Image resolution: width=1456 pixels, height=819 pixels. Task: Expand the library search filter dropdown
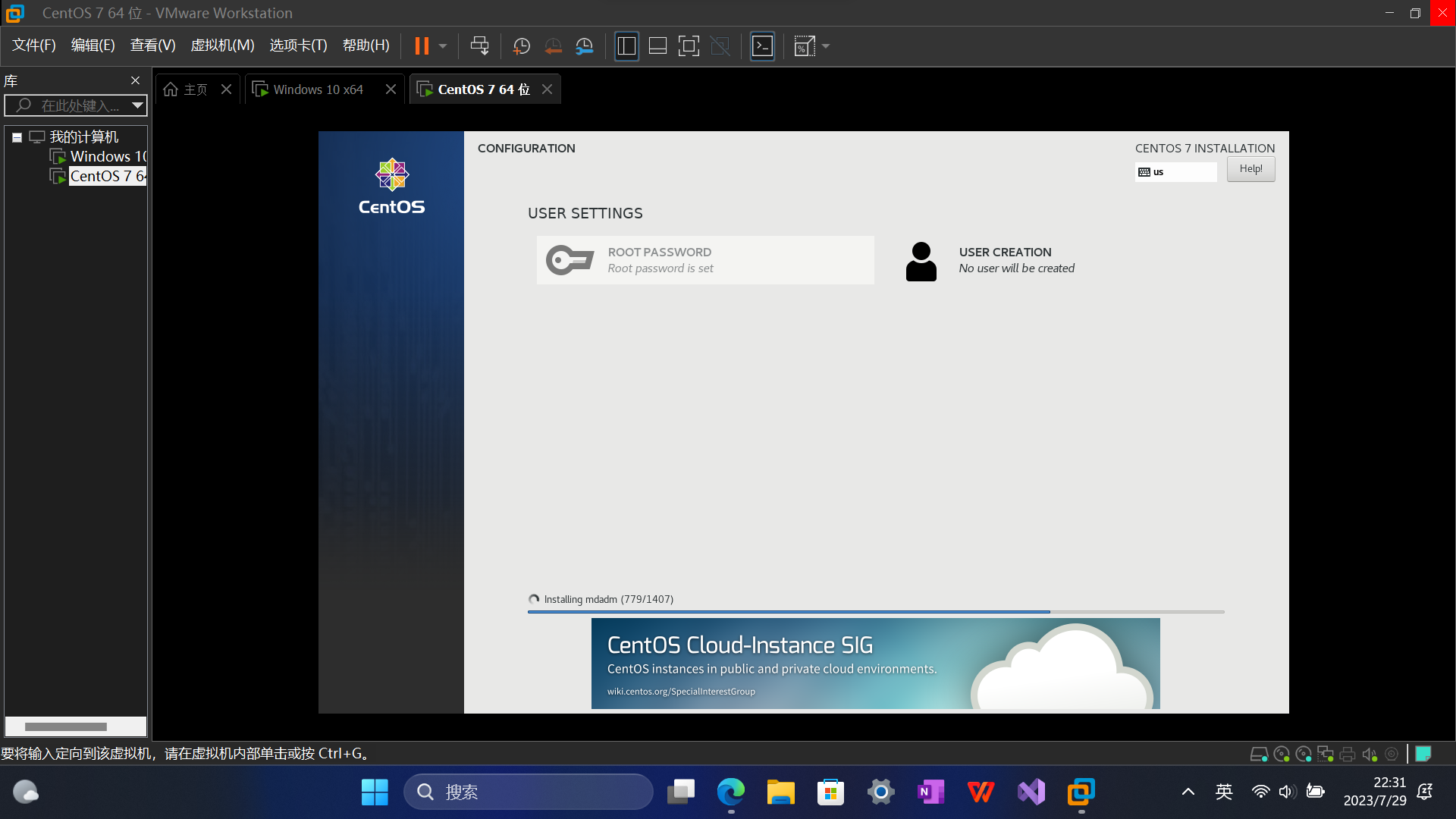(137, 105)
